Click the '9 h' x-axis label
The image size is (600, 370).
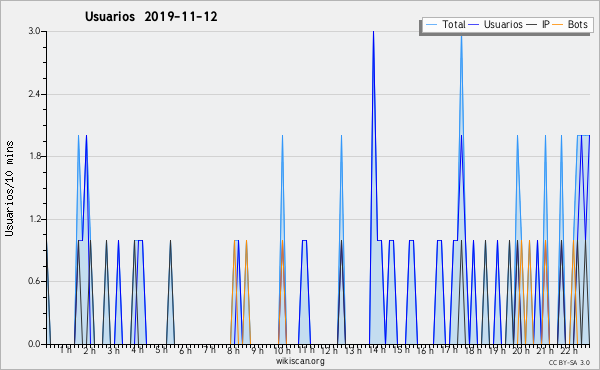click(258, 350)
